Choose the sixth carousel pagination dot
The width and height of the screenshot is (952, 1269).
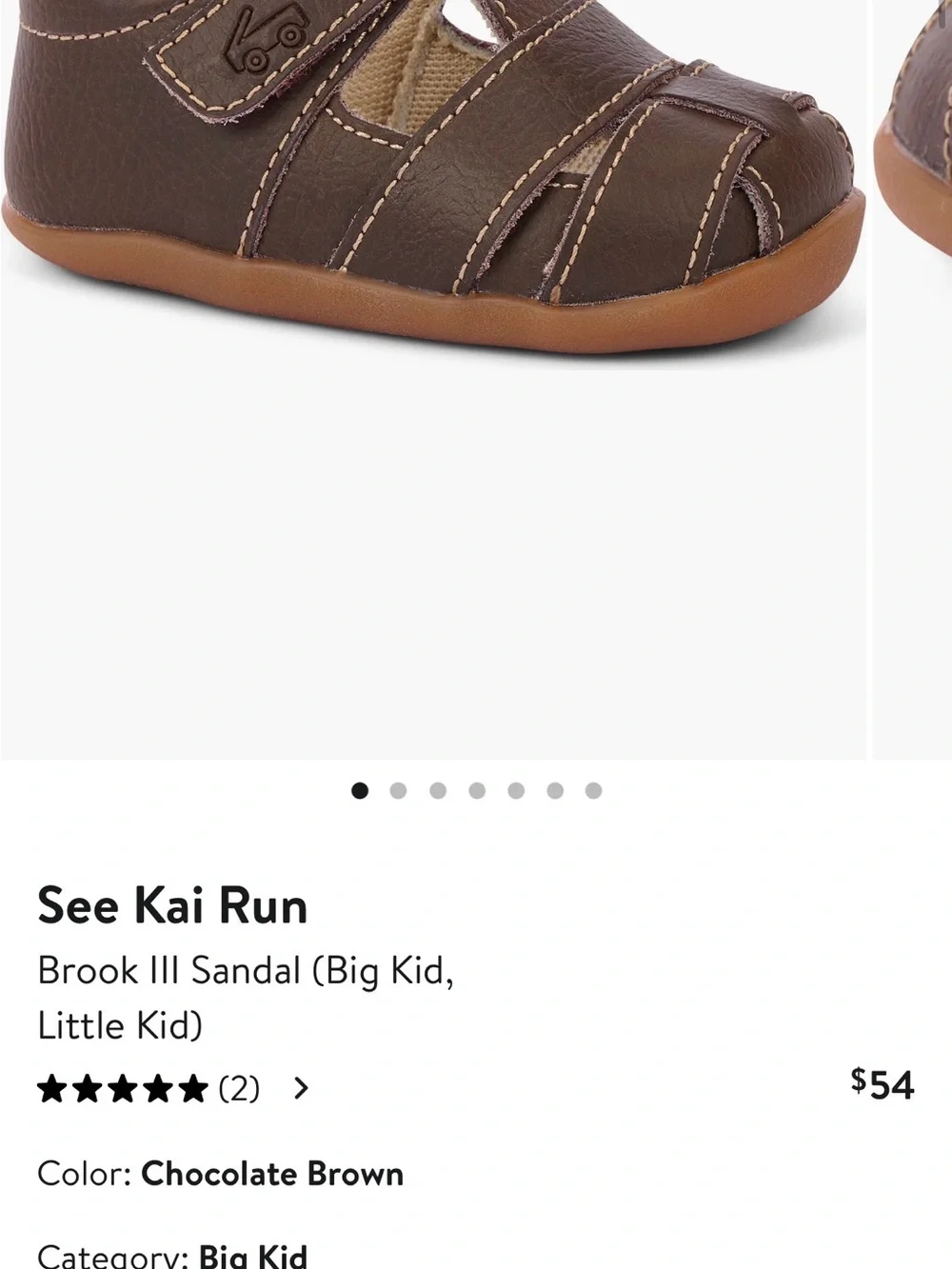point(555,790)
